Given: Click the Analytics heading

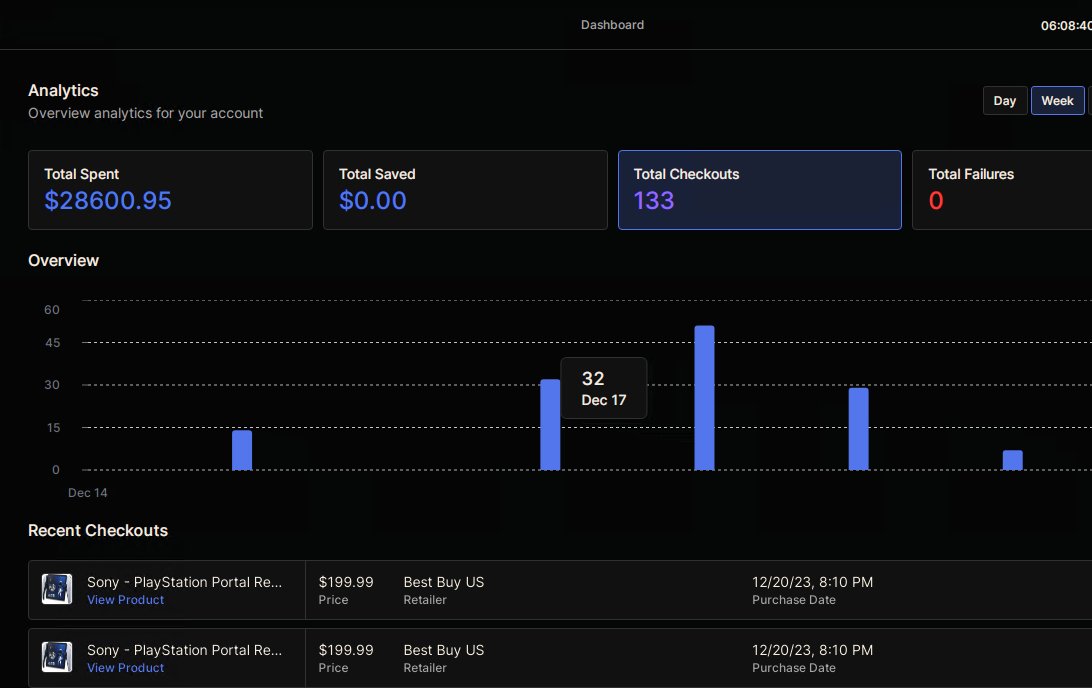Looking at the screenshot, I should click(x=63, y=91).
